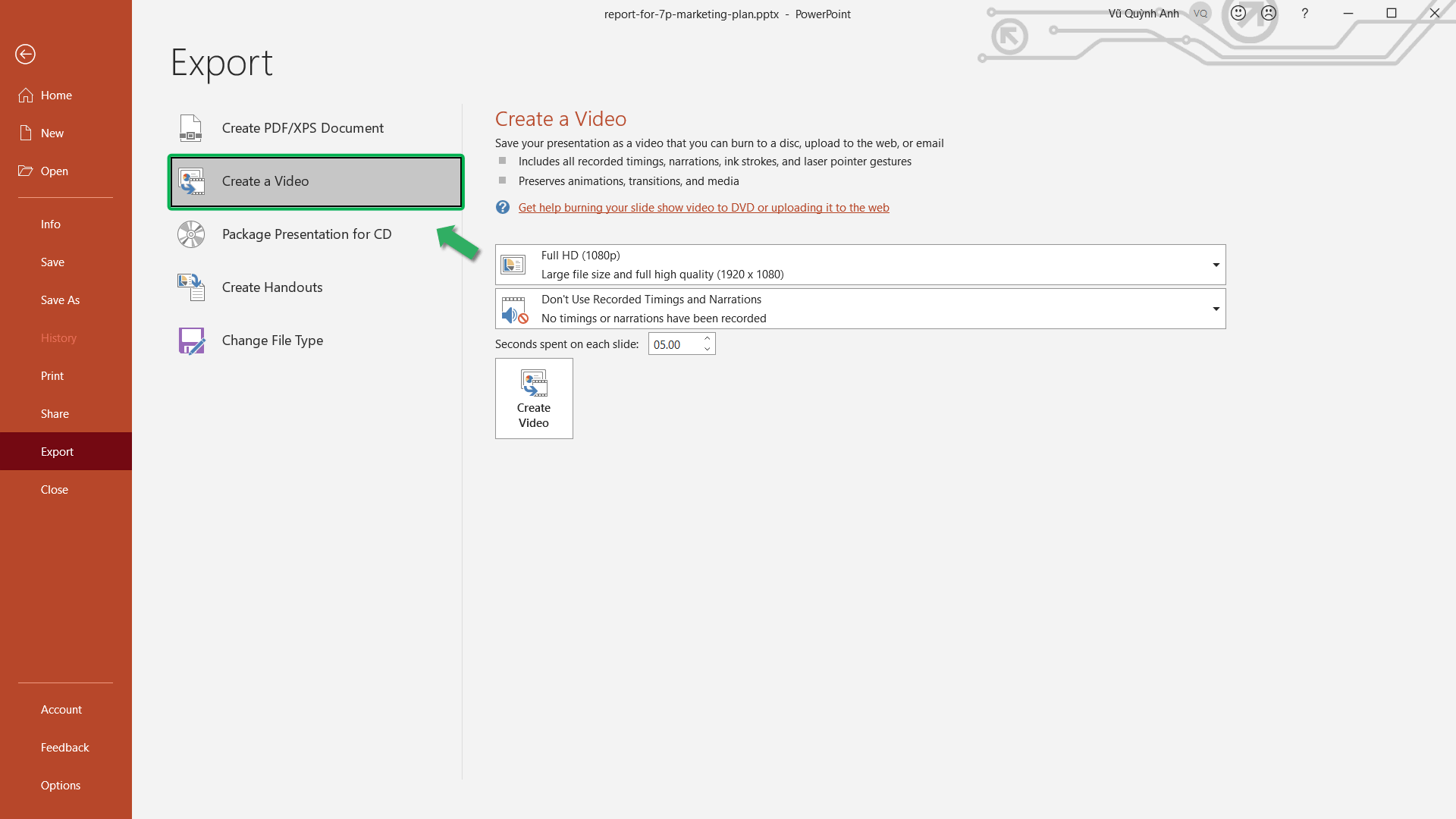Screen dimensions: 1456x819
Task: Click the Create PDF/XPS Document icon
Action: click(190, 128)
